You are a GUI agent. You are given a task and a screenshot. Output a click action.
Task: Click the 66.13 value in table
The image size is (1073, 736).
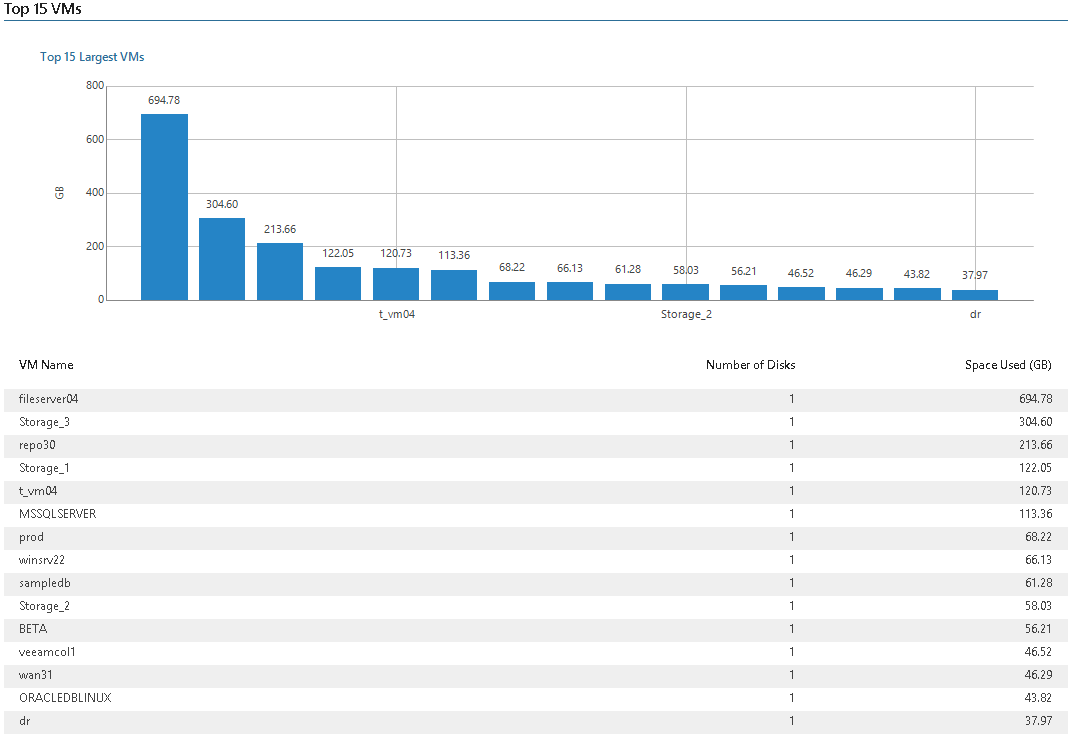[x=1038, y=560]
